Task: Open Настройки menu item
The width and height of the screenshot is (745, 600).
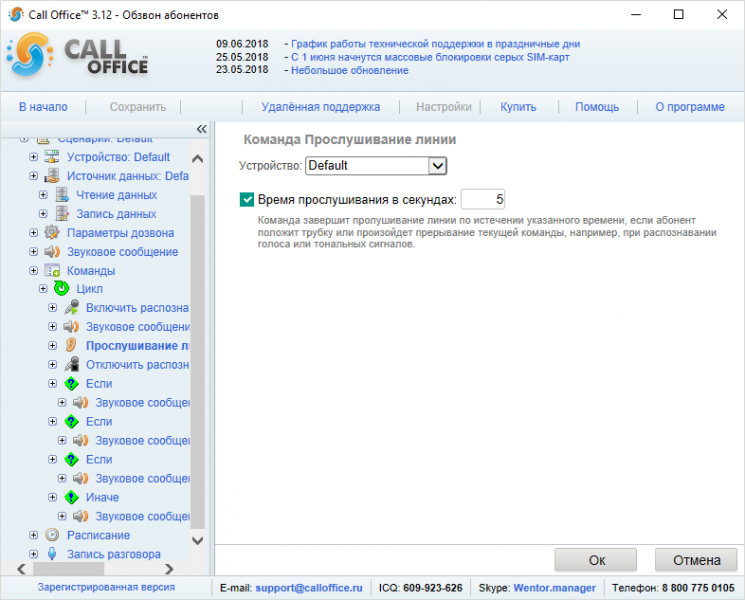Action: point(444,107)
